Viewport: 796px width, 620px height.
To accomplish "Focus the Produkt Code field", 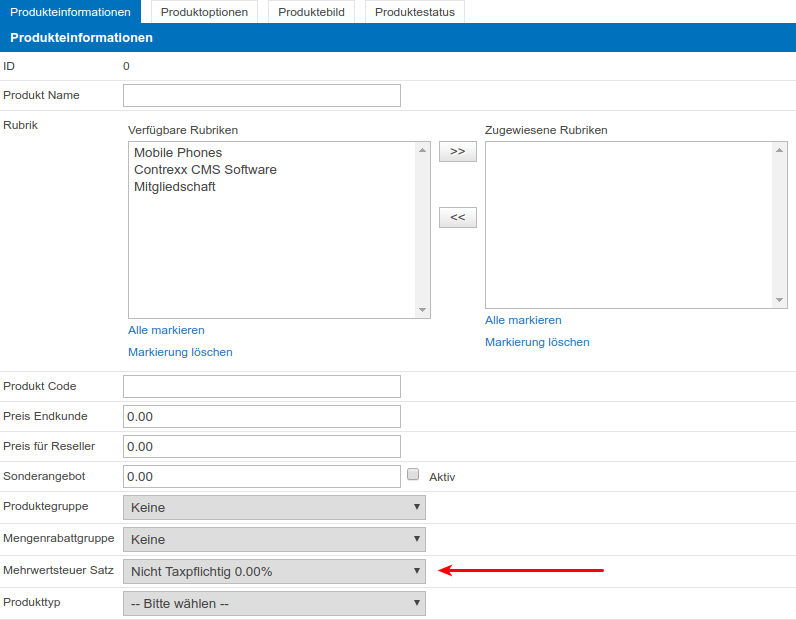I will pyautogui.click(x=261, y=386).
